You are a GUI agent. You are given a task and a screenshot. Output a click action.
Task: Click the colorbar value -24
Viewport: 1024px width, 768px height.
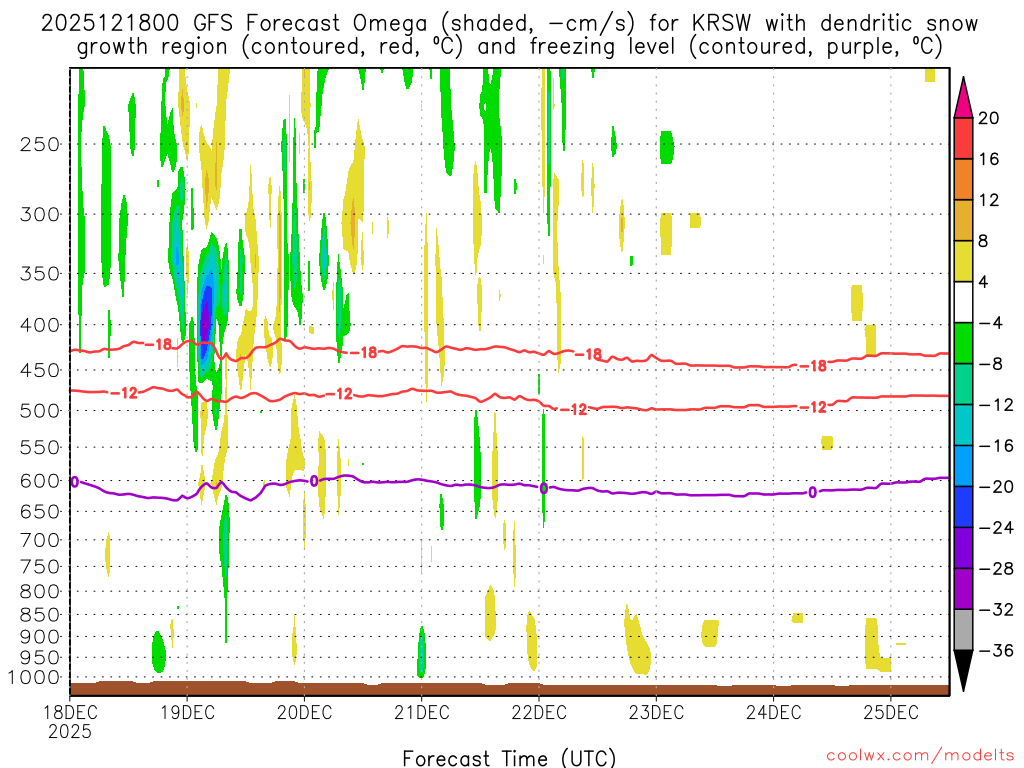pyautogui.click(x=996, y=528)
